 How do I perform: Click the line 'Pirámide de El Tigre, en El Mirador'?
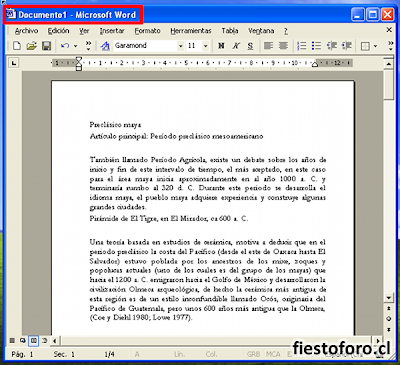point(149,219)
